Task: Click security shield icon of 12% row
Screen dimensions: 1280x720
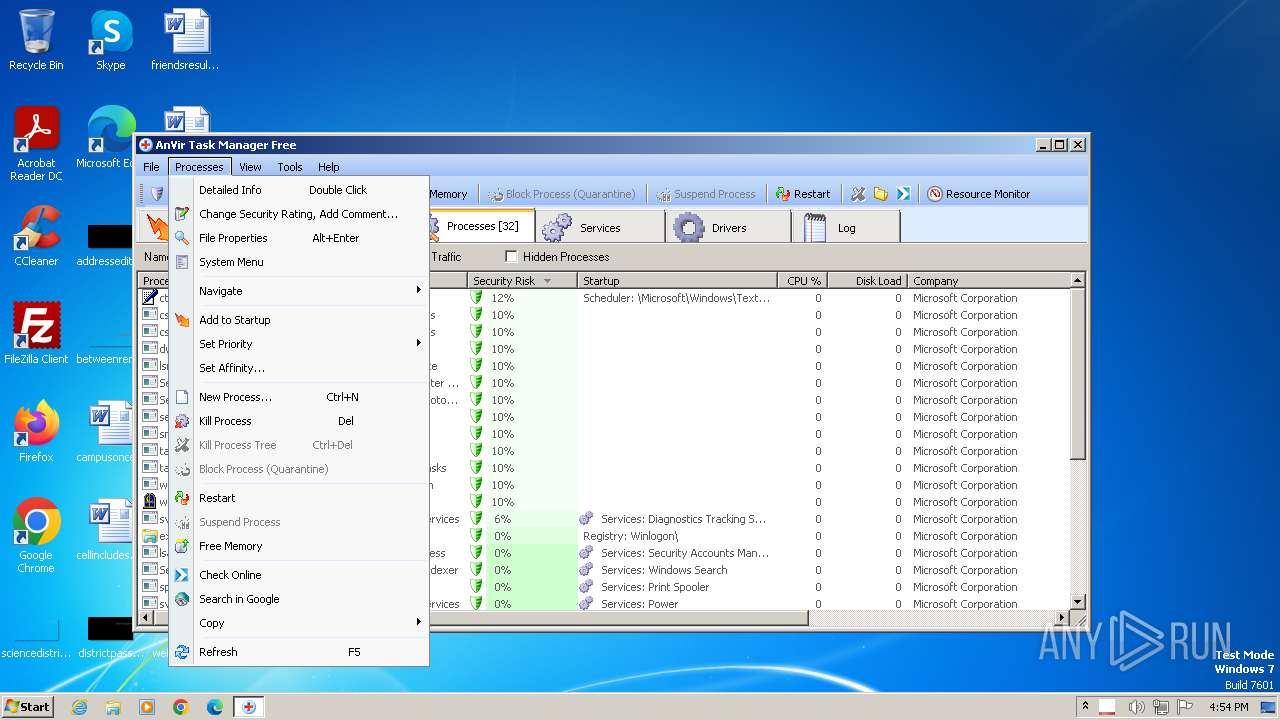Action: tap(477, 298)
